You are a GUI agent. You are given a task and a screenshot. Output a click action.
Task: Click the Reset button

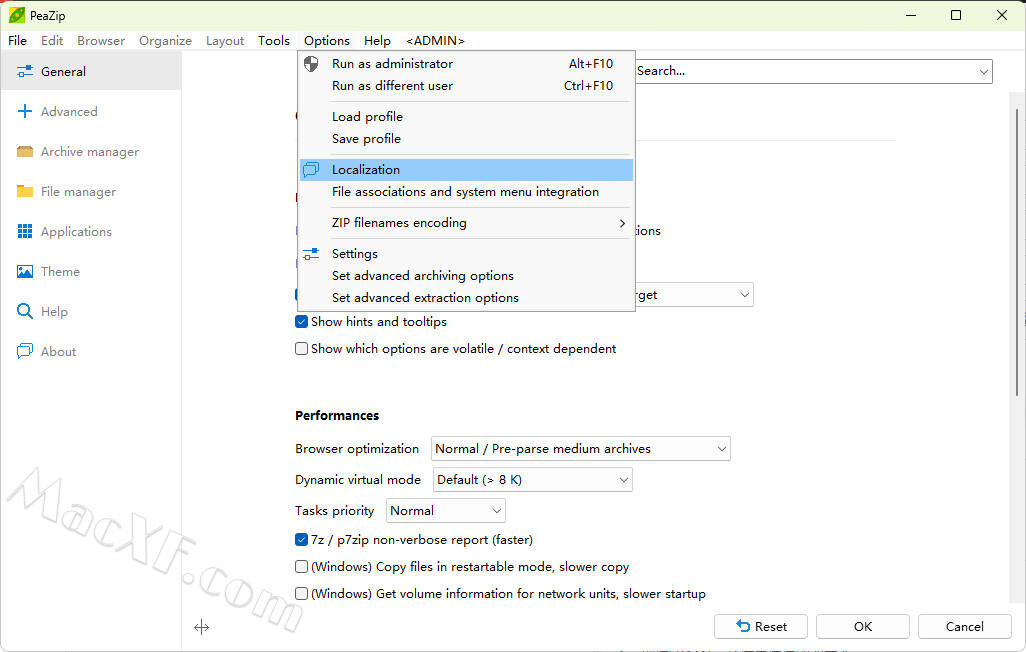(x=761, y=626)
